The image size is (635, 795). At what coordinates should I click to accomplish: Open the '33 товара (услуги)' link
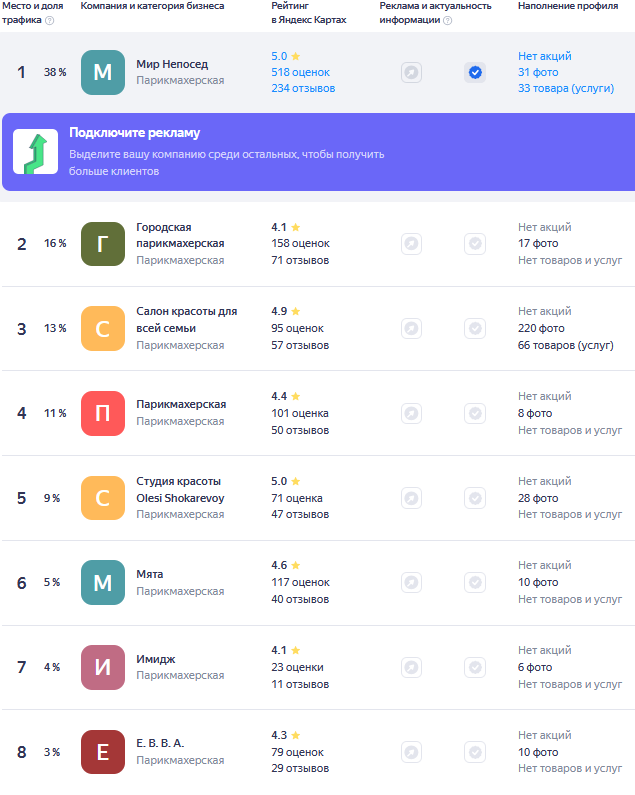pyautogui.click(x=565, y=88)
